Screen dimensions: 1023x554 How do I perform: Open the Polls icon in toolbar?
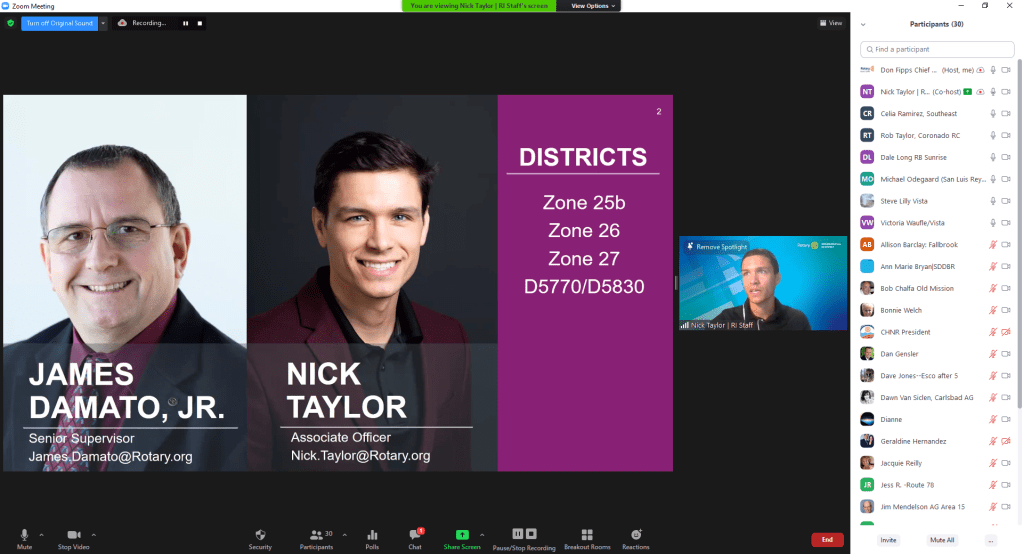[x=372, y=537]
